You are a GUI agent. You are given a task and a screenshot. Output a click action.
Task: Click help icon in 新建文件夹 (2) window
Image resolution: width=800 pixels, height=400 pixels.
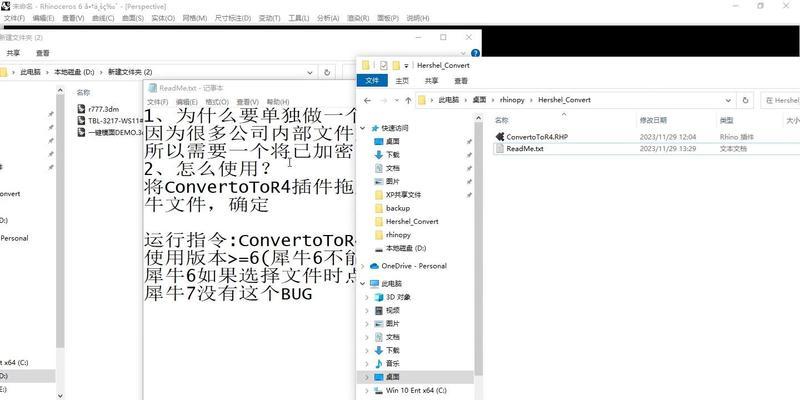(x=476, y=53)
